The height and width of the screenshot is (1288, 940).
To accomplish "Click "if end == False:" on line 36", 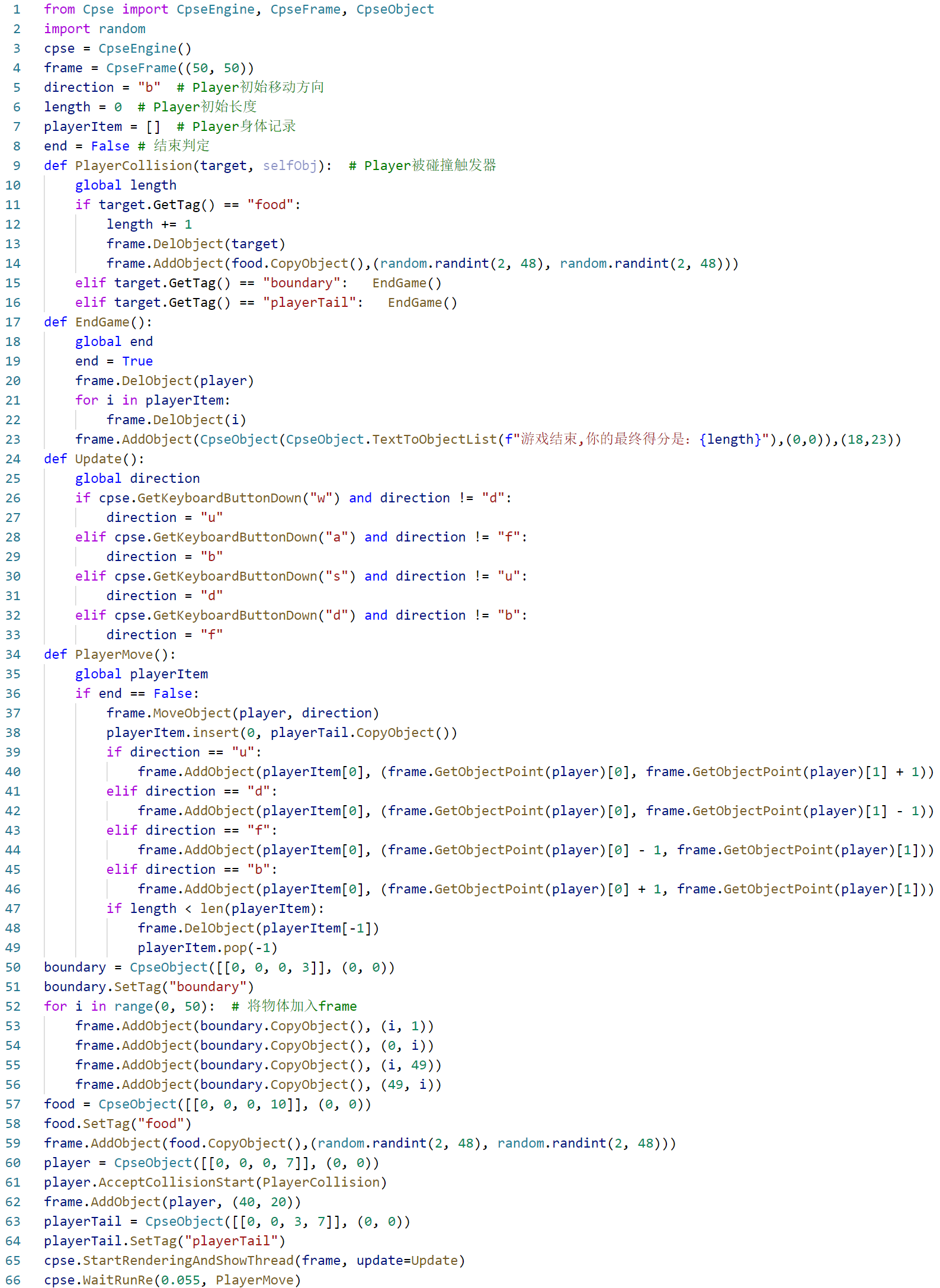I will coord(137,694).
